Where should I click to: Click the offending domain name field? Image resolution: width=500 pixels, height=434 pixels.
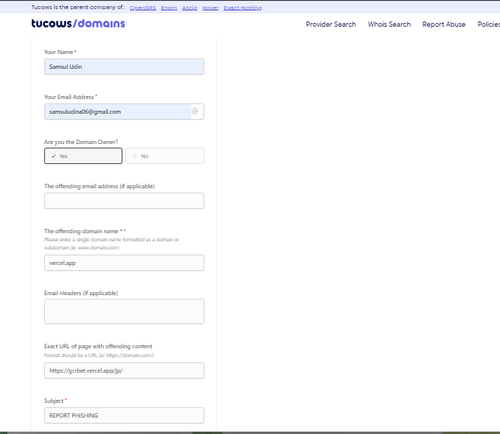coord(124,263)
